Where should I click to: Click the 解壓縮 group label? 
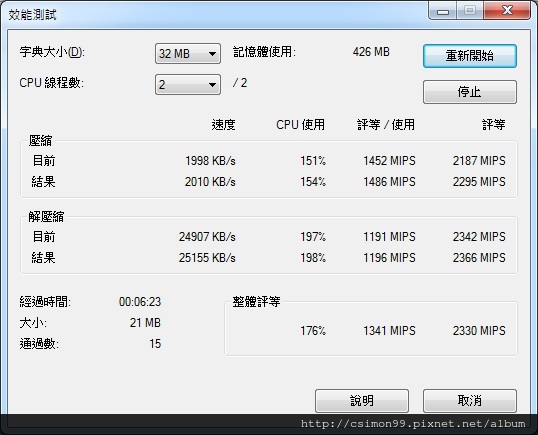[46, 217]
